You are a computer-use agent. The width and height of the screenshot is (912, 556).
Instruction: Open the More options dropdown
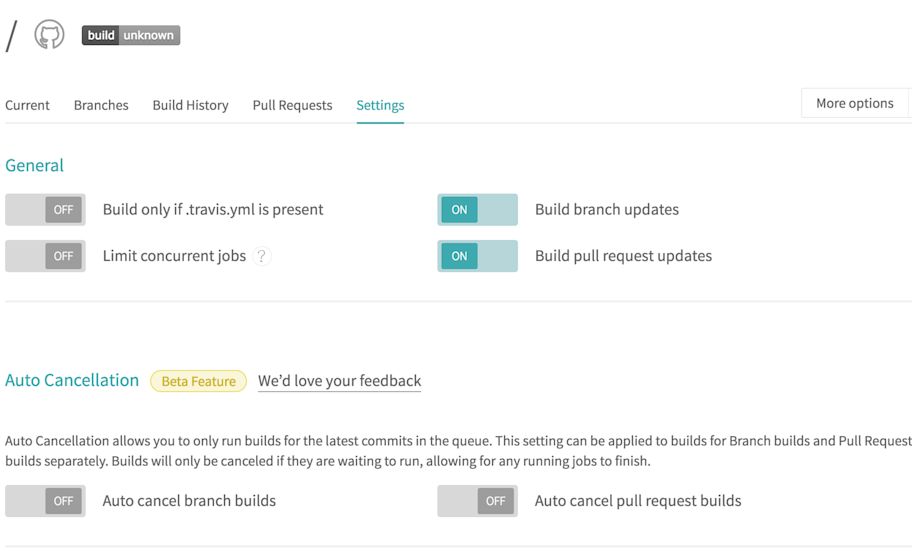point(854,103)
